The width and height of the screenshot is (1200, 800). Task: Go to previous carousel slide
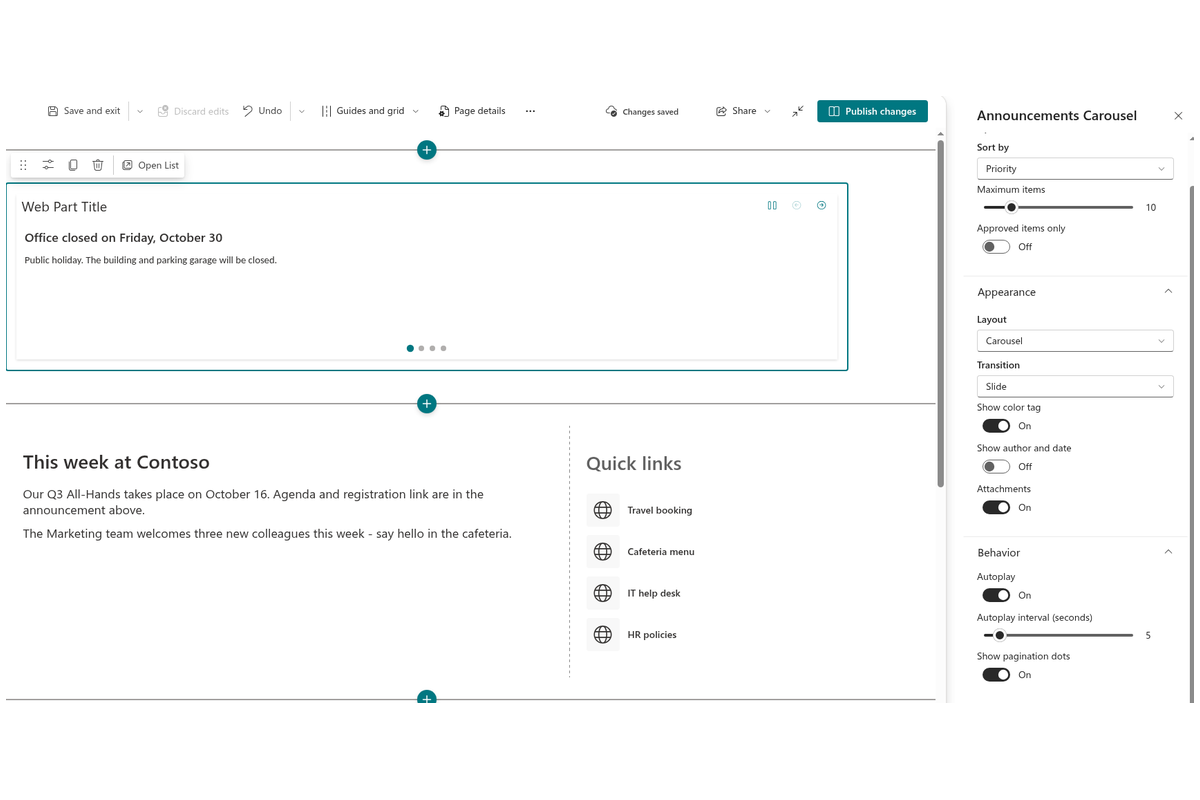coord(797,205)
